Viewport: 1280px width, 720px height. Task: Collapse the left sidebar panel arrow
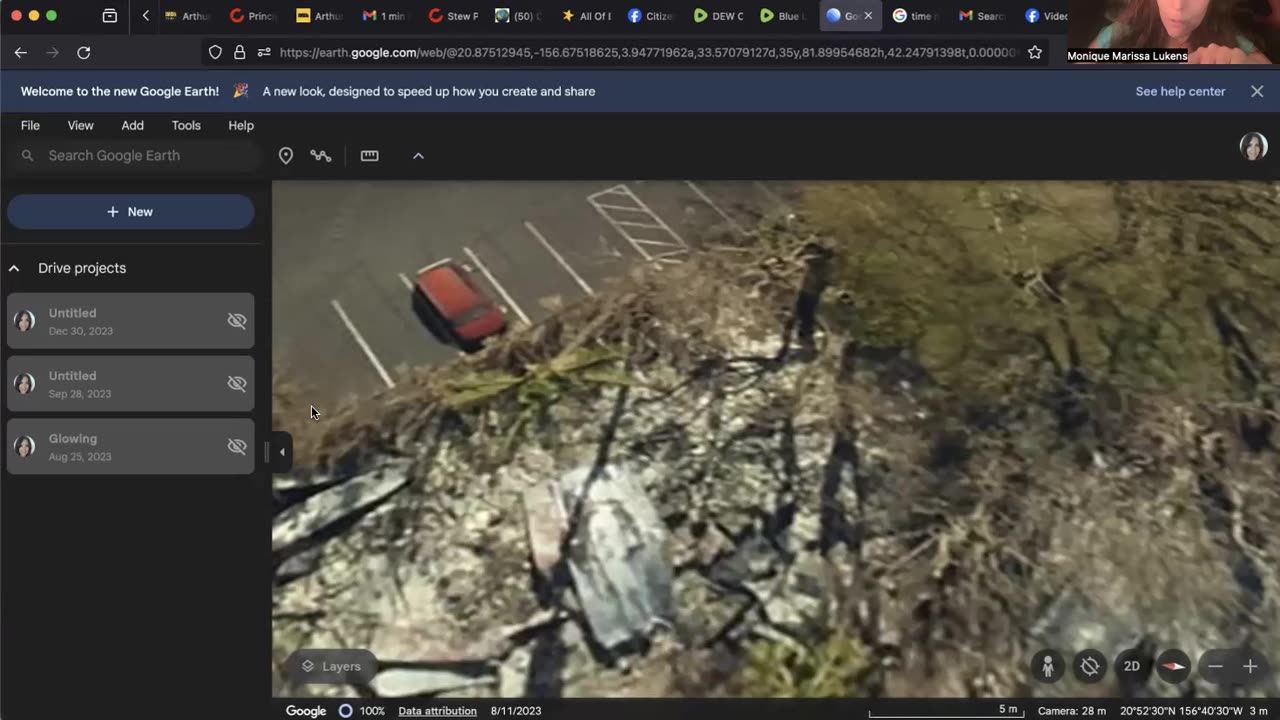282,452
